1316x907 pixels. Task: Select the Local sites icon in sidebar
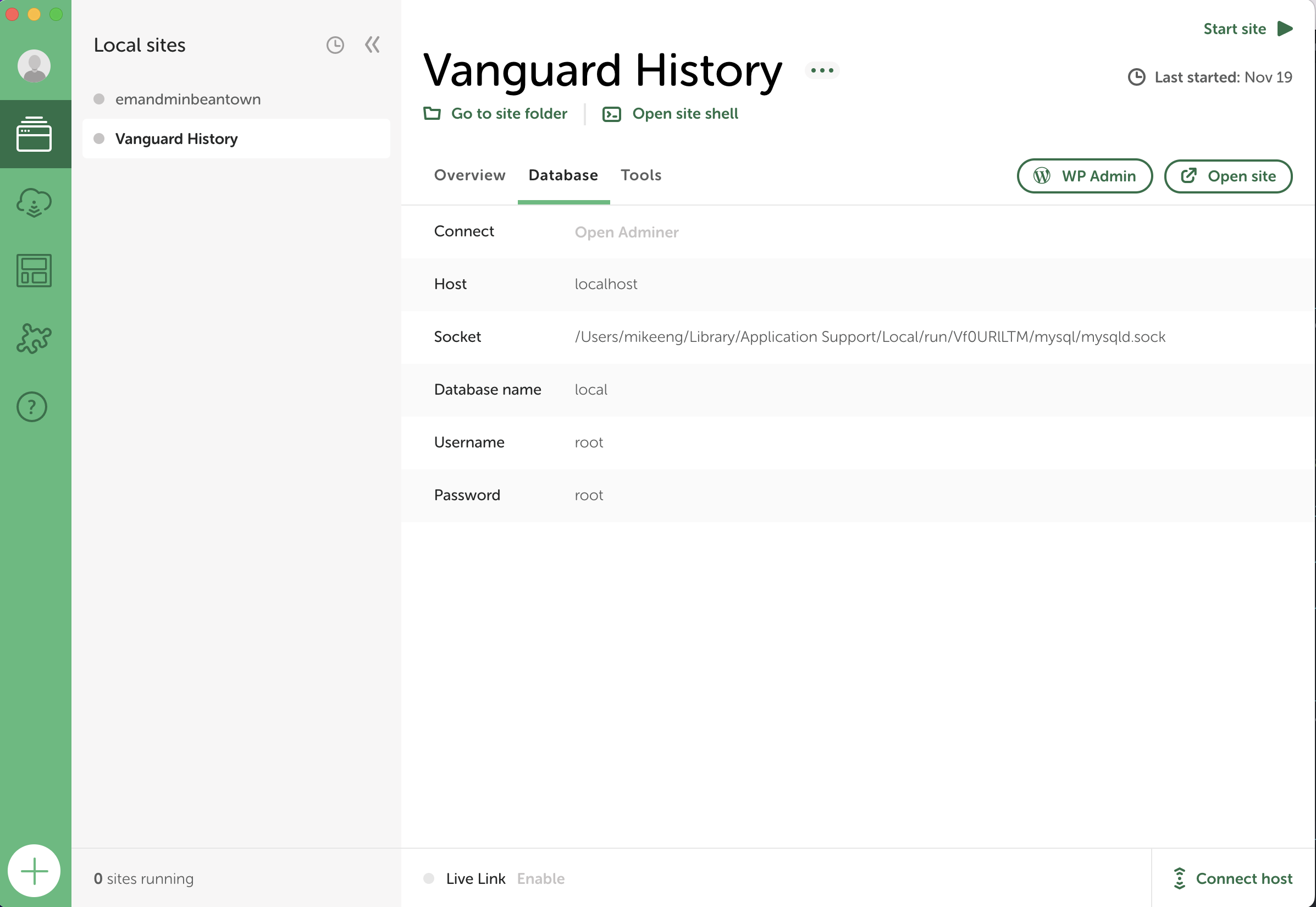34,134
